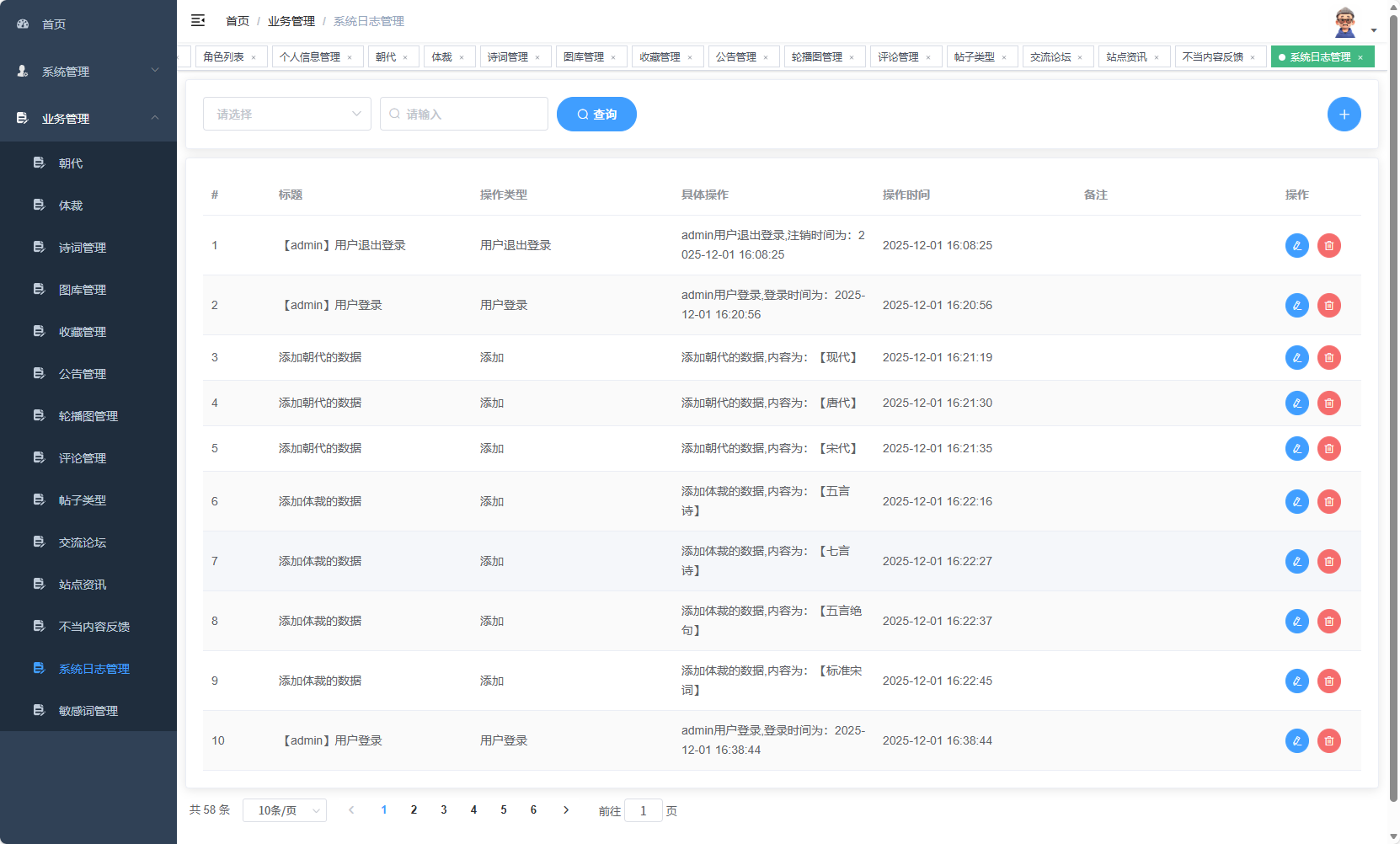This screenshot has width=1400, height=844.
Task: Select 诗词管理 in the left sidebar
Action: (82, 247)
